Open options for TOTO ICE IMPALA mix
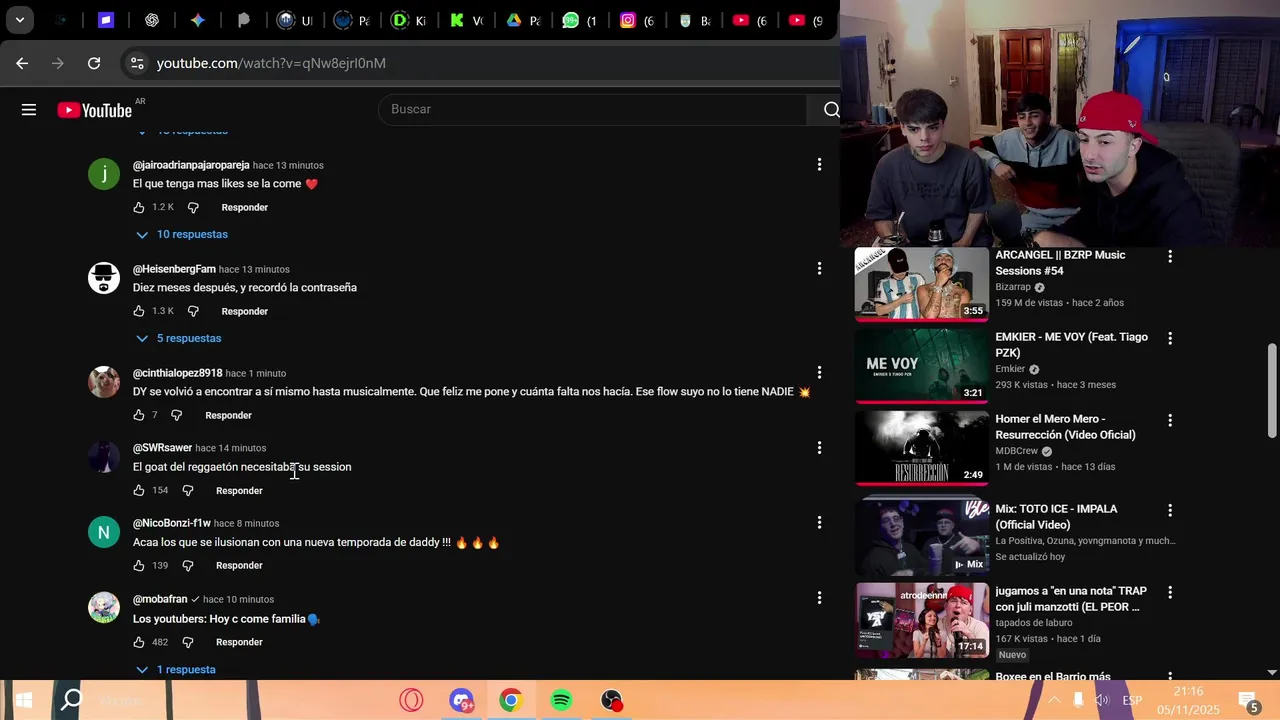This screenshot has height=720, width=1280. (x=1170, y=510)
